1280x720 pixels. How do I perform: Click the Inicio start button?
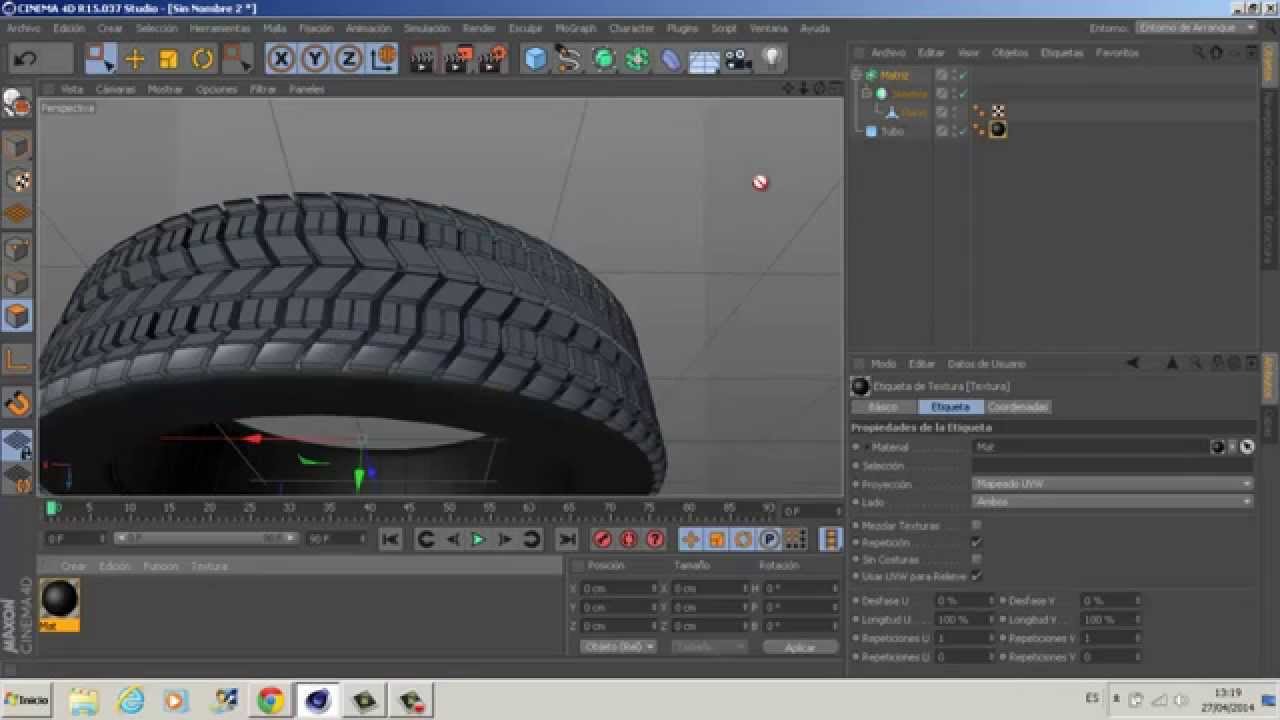pos(27,699)
